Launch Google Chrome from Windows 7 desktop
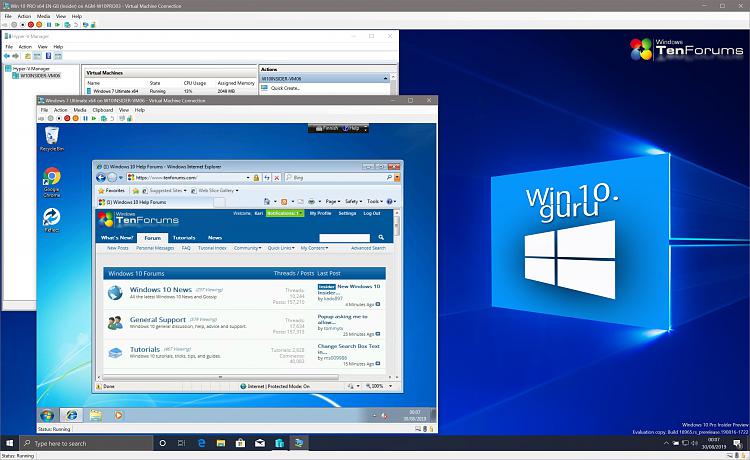Viewport: 750px width, 460px height. click(52, 182)
